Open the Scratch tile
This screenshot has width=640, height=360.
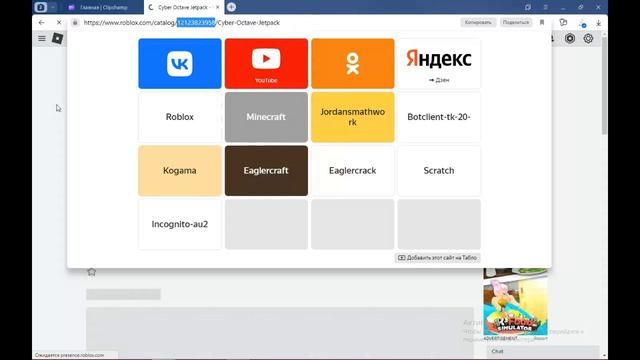click(439, 171)
